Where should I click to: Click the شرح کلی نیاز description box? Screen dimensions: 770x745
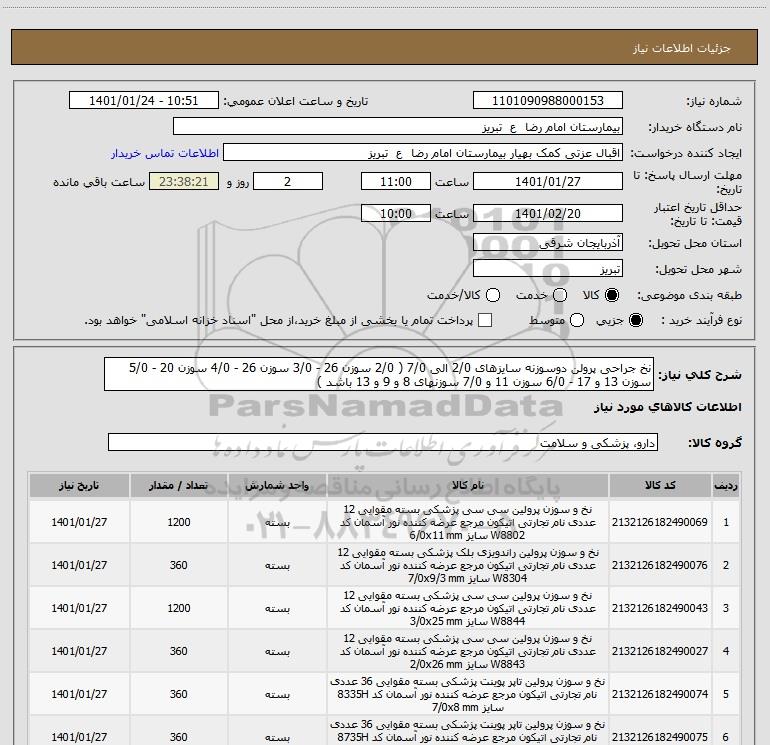coord(379,374)
